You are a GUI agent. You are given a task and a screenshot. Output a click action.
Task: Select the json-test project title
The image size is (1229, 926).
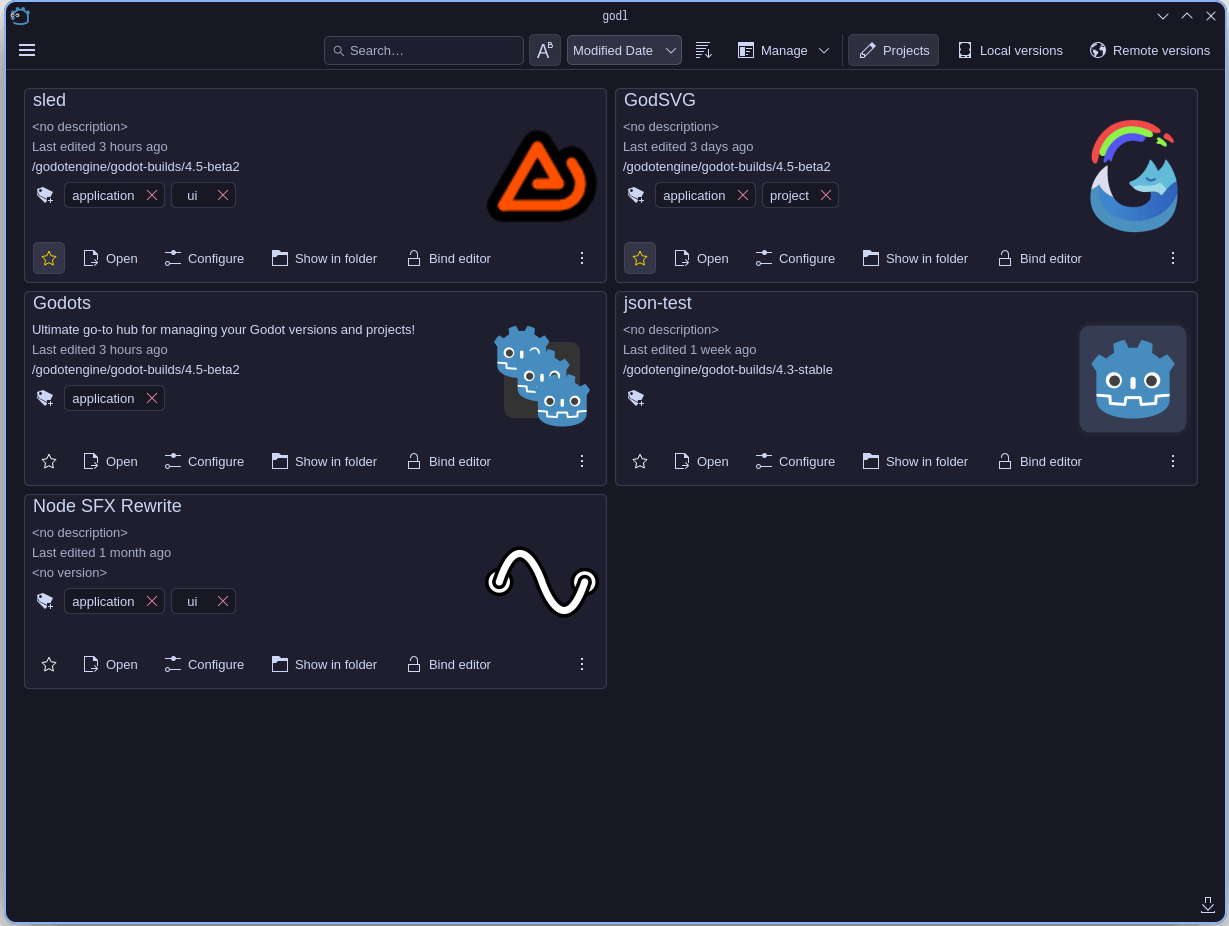(x=658, y=303)
